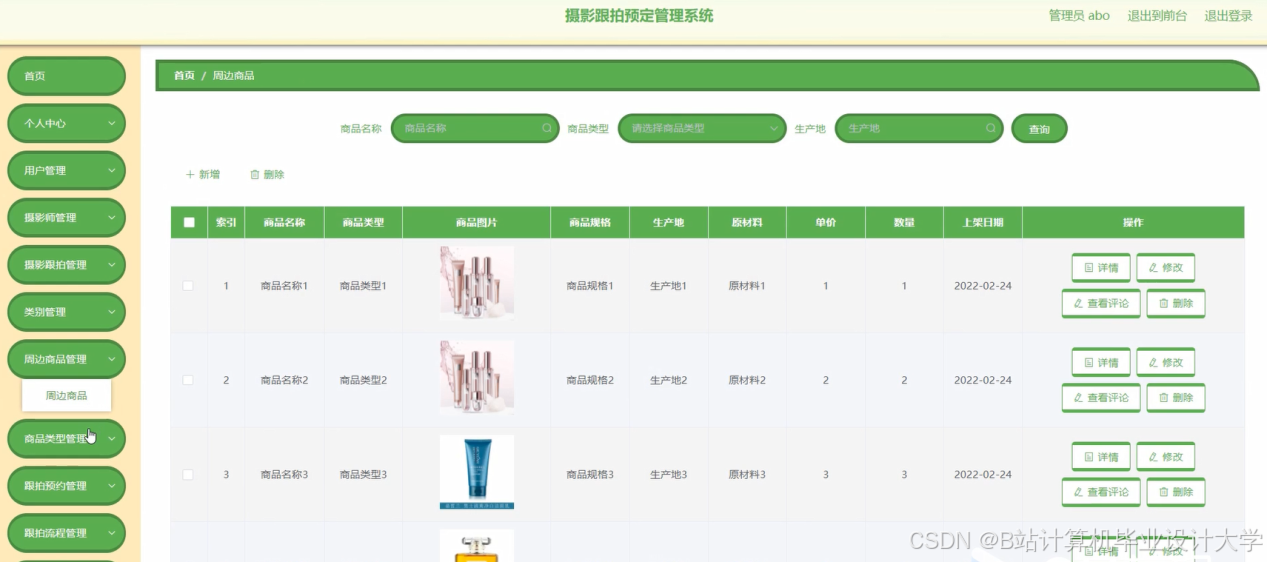Open product image thumbnail of 商品名称2
This screenshot has width=1267, height=562.
[x=477, y=378]
